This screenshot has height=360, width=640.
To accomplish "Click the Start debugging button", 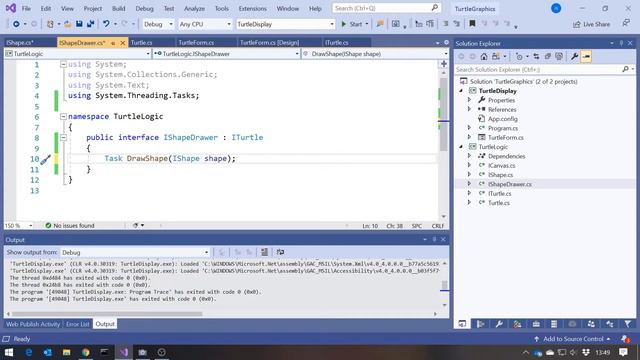I will [352, 24].
